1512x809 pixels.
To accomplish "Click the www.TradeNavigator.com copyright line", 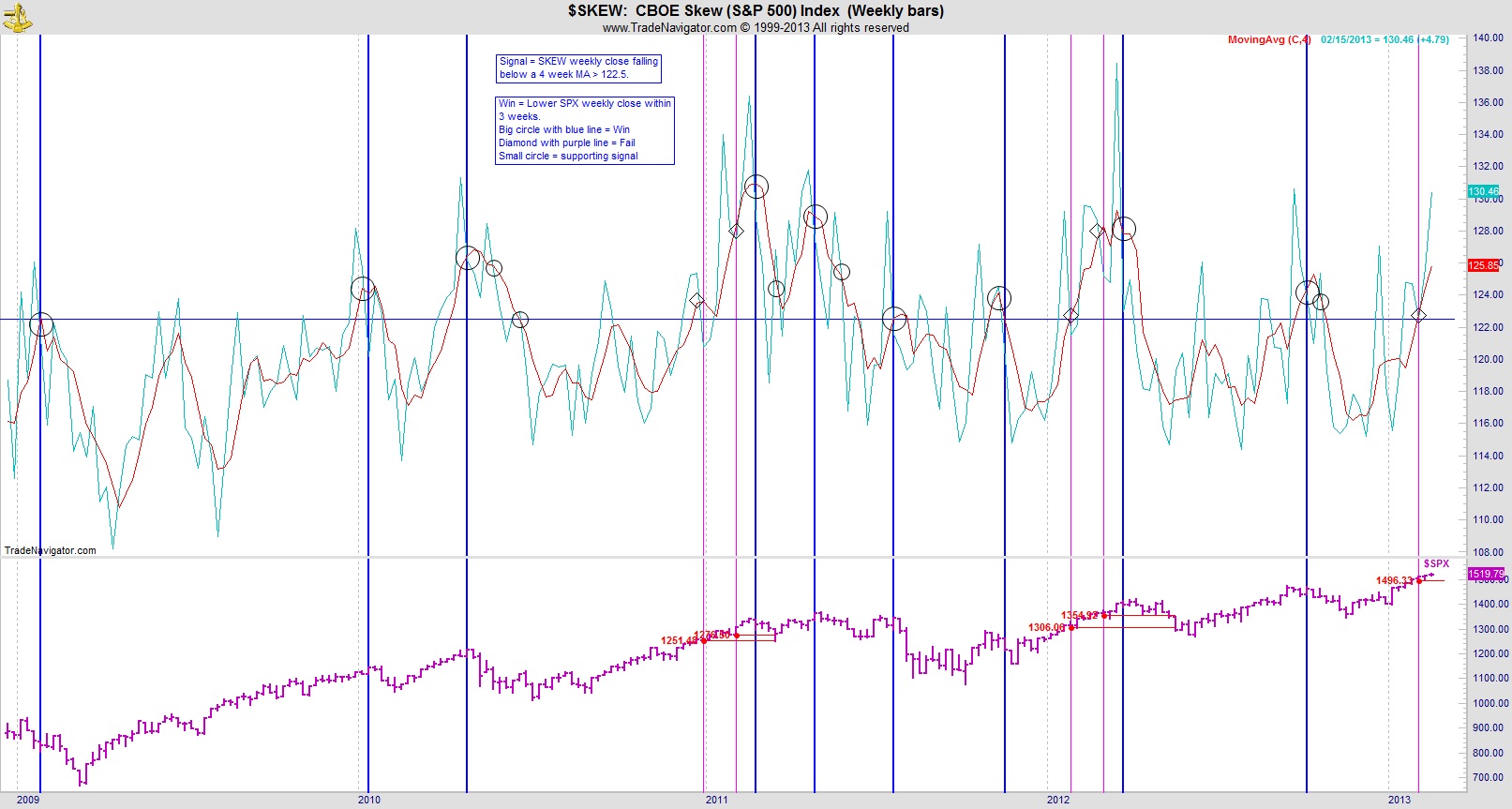I will pyautogui.click(x=756, y=28).
